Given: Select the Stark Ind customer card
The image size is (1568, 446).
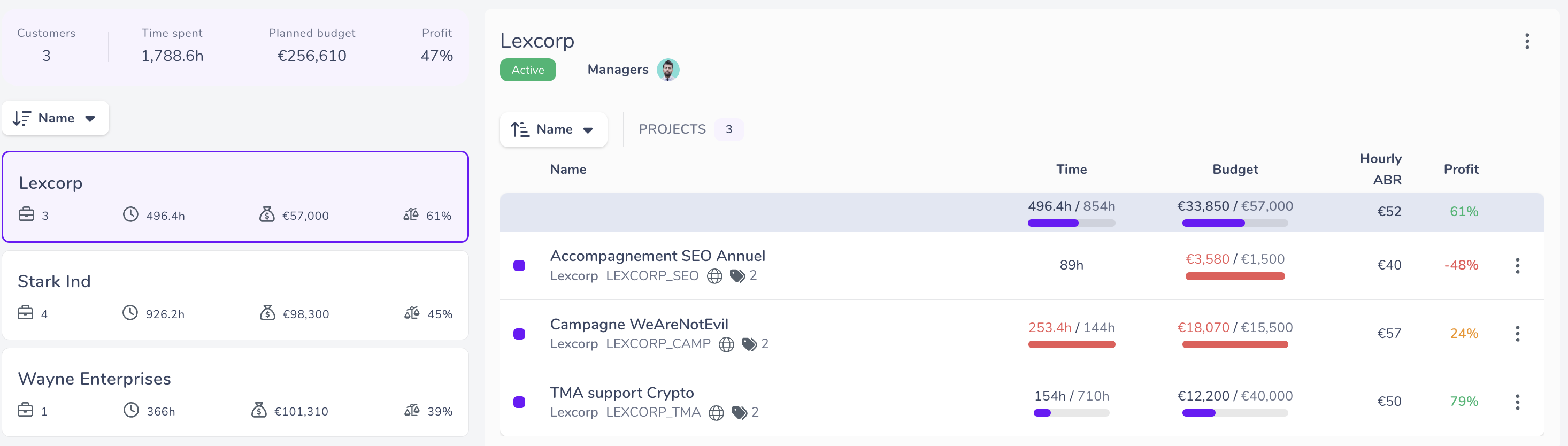Looking at the screenshot, I should pos(235,296).
